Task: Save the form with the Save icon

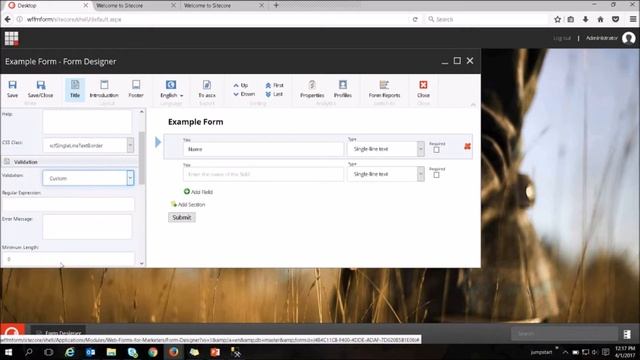Action: [12, 89]
